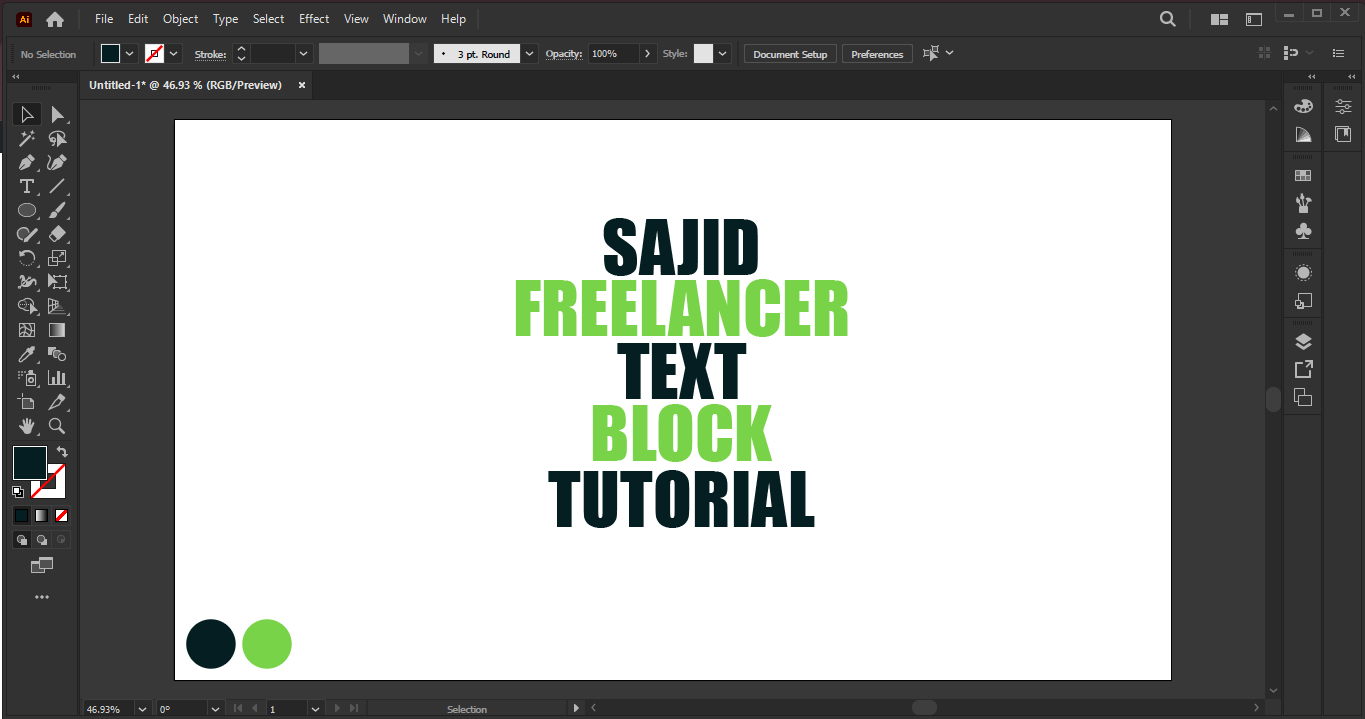
Task: Select the Zoom tool magnifier
Action: pyautogui.click(x=58, y=426)
